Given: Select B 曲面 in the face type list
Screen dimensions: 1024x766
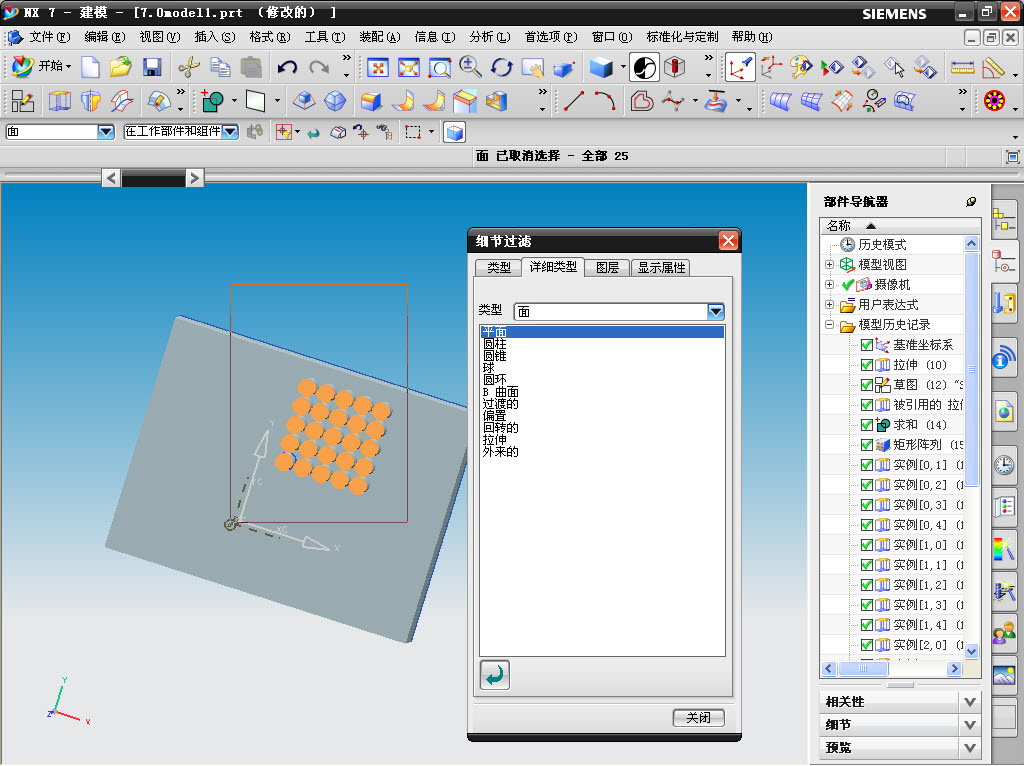Looking at the screenshot, I should (500, 392).
